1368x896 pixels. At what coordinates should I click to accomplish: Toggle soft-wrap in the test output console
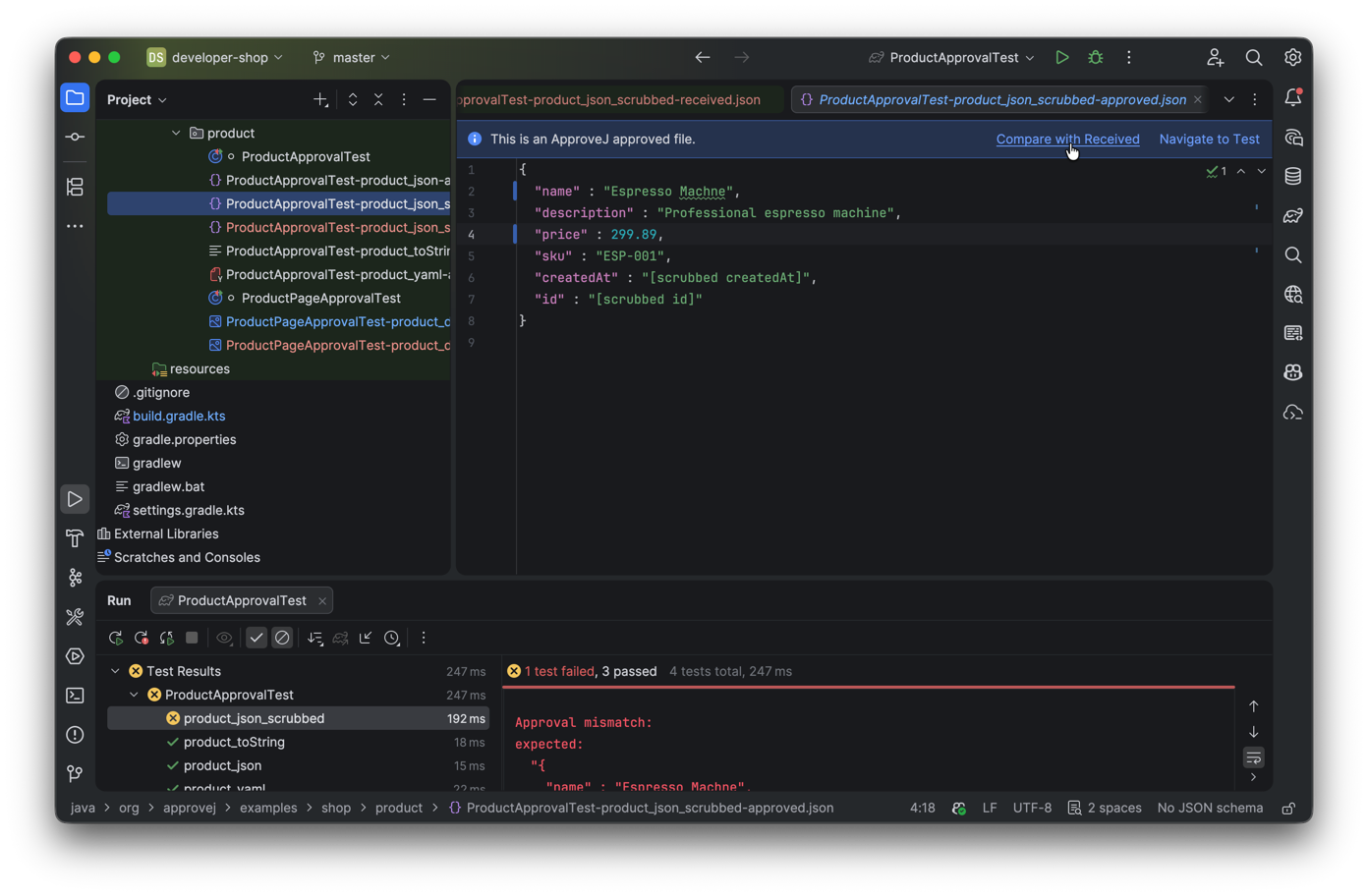1253,757
